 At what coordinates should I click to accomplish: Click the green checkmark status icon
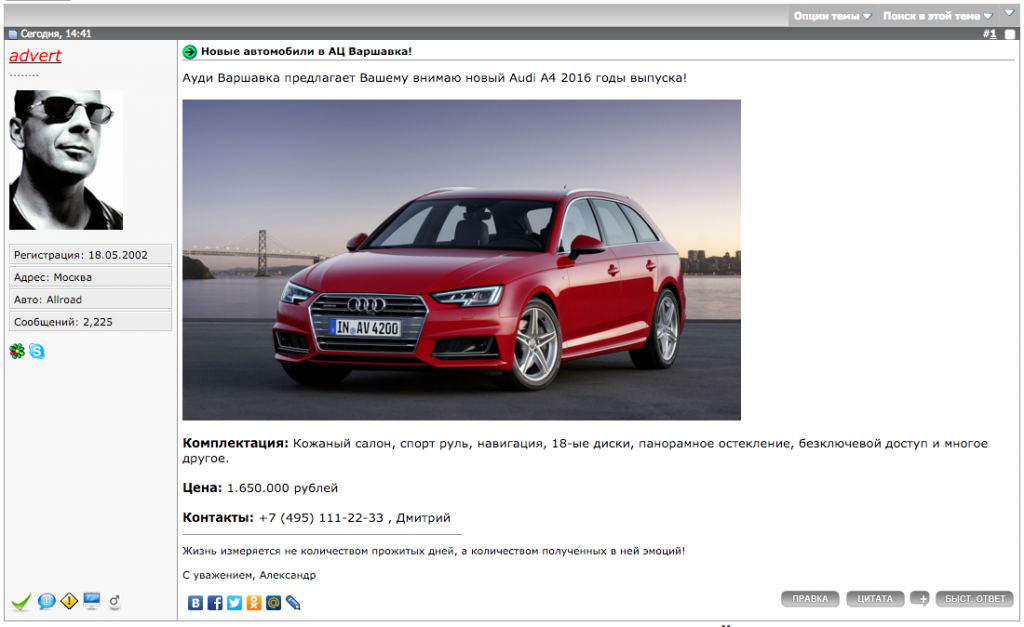pyautogui.click(x=21, y=602)
